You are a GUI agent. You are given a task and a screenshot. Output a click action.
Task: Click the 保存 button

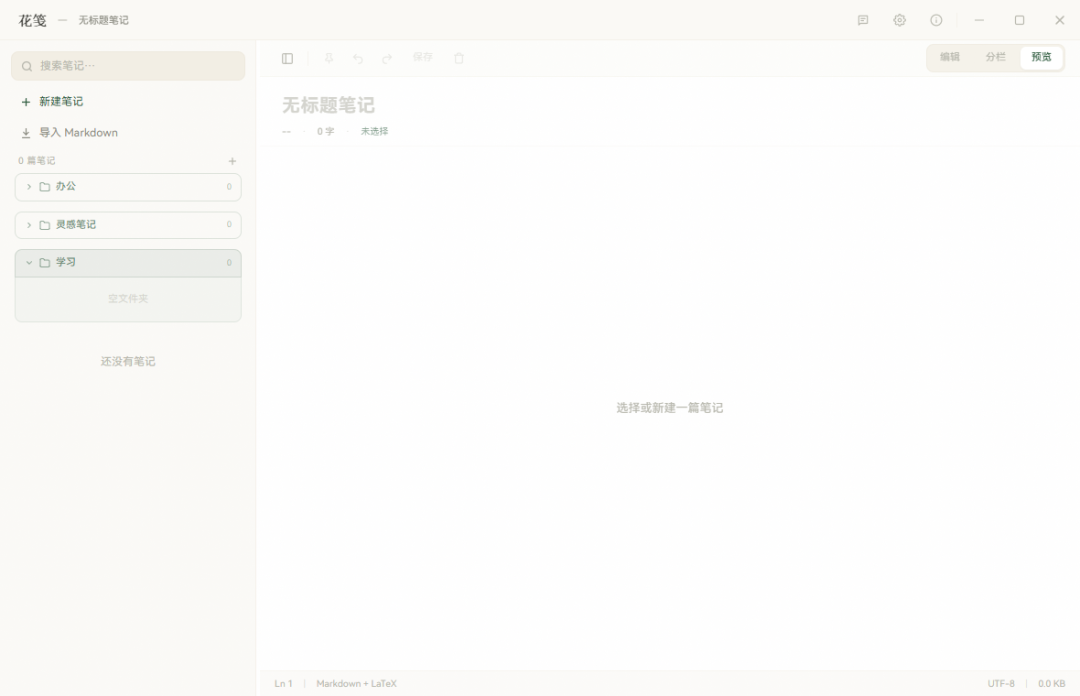[422, 57]
